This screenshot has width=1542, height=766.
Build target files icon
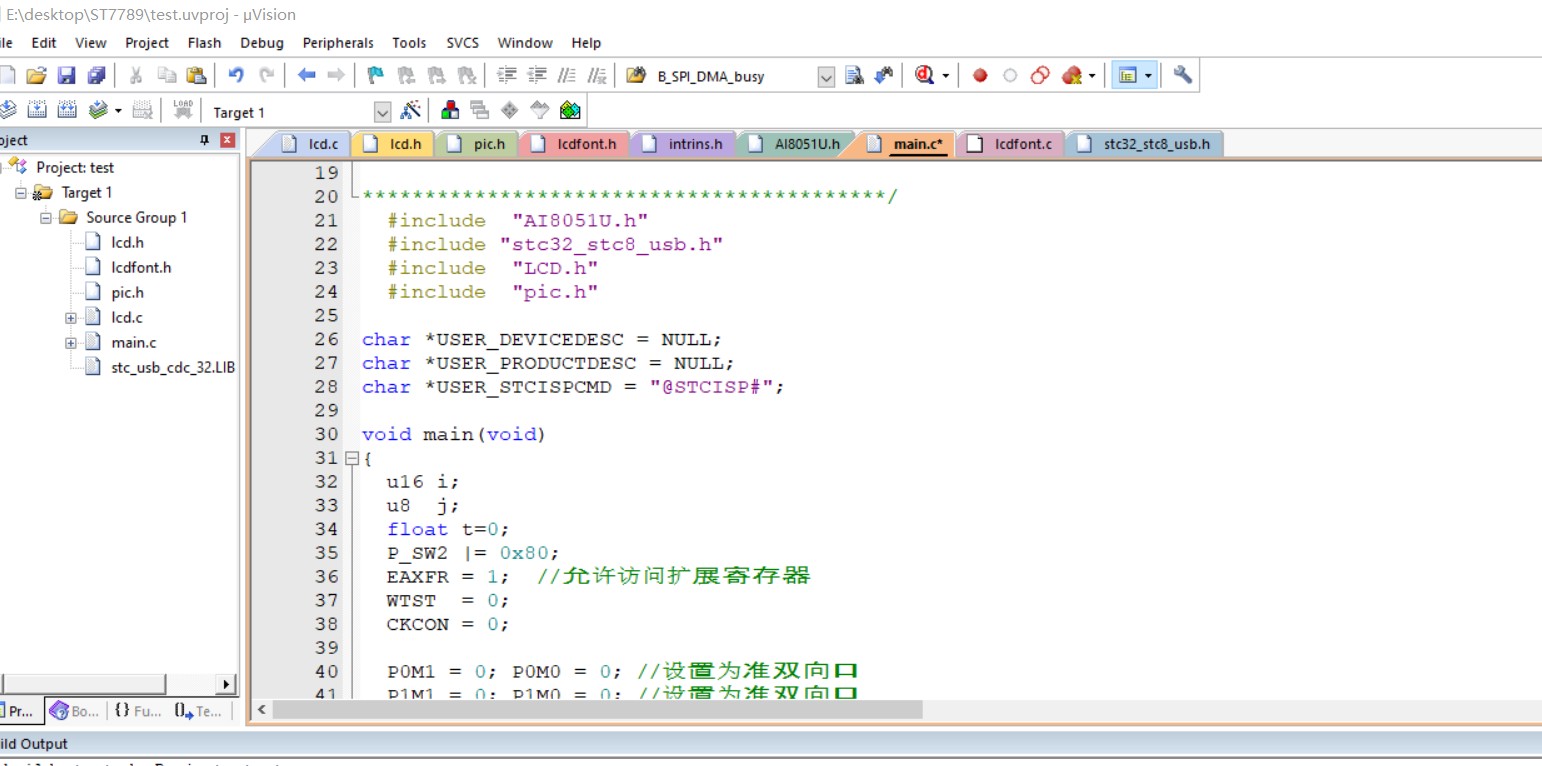click(x=37, y=110)
